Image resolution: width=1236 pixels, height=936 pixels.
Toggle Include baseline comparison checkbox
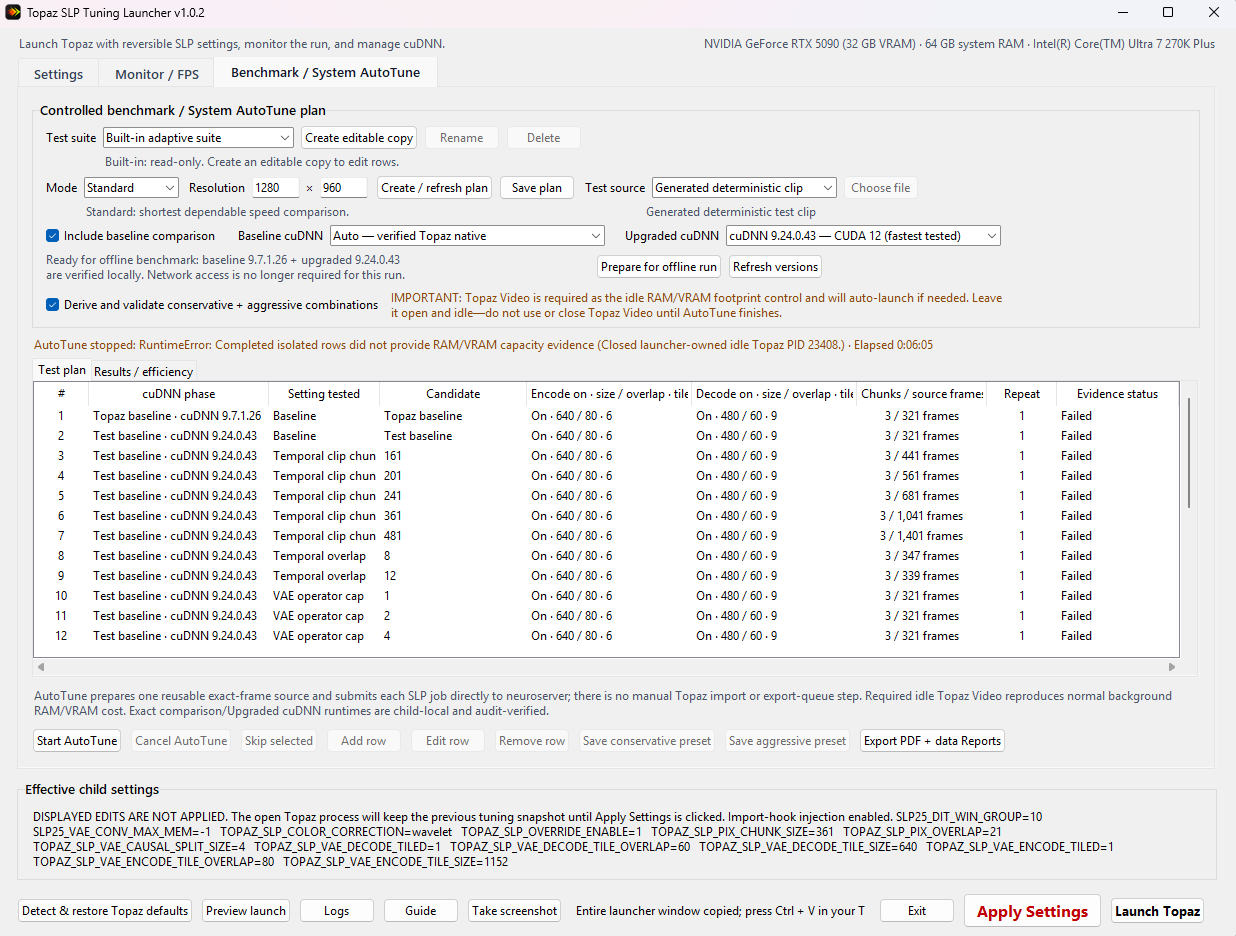coord(52,236)
